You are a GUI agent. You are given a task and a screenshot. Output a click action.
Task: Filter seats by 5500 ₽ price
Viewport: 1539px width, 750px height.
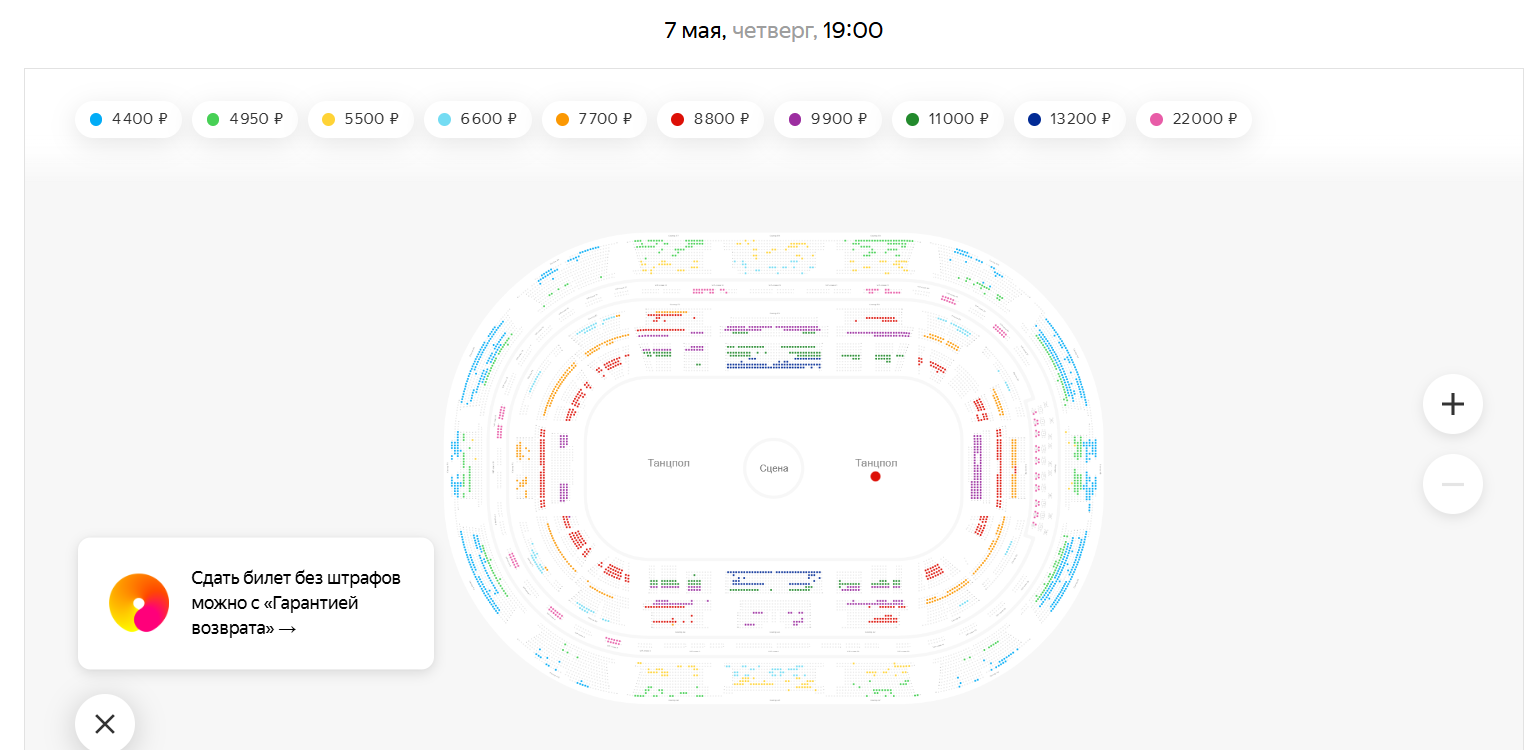pyautogui.click(x=361, y=119)
